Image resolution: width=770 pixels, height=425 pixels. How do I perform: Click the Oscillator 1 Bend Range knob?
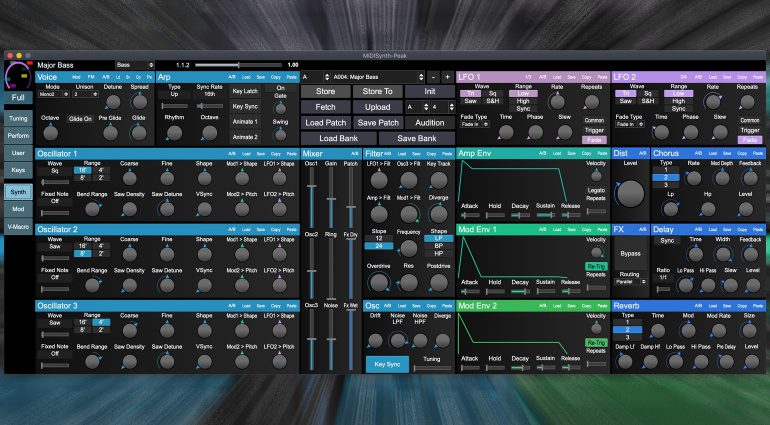(x=92, y=208)
